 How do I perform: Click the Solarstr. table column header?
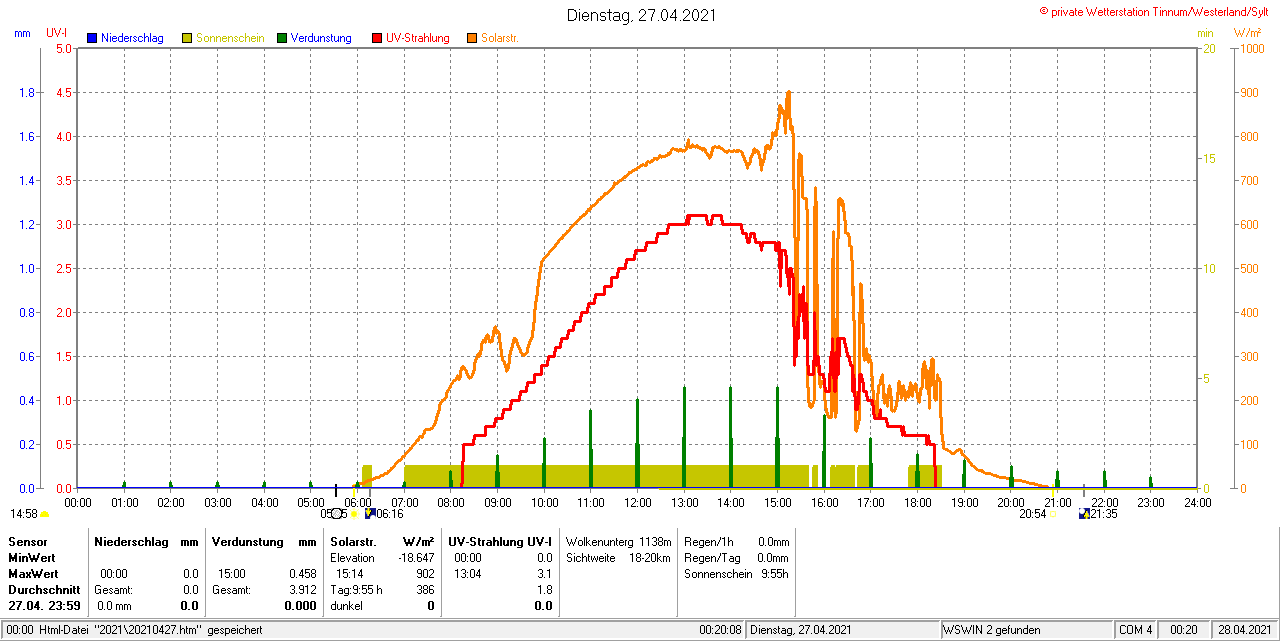(x=353, y=541)
